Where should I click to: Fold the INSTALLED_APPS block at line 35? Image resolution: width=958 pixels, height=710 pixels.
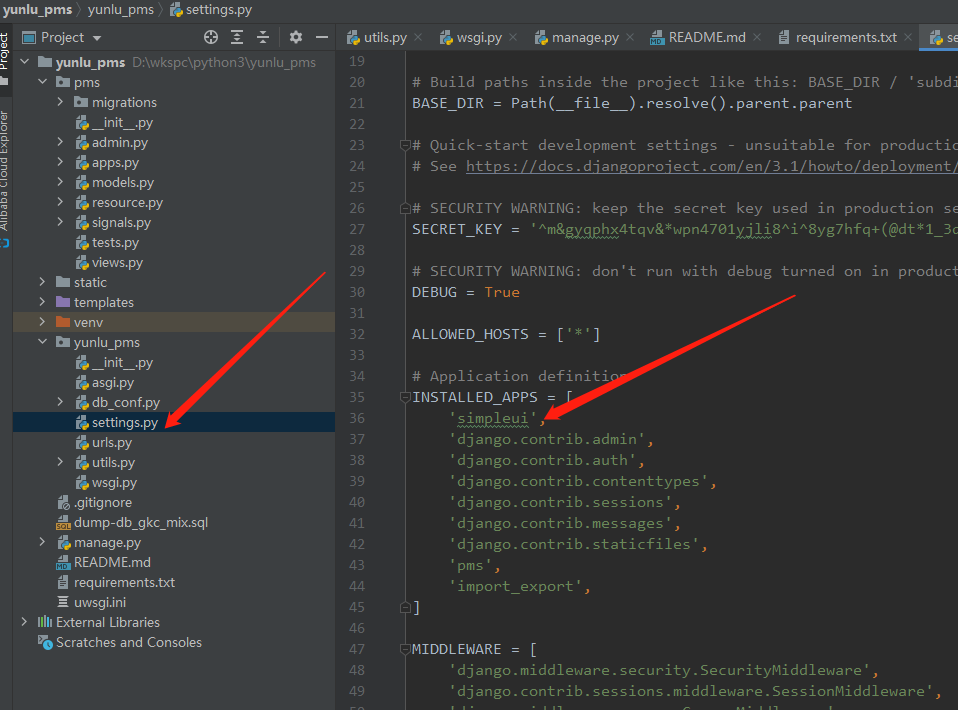(x=404, y=397)
